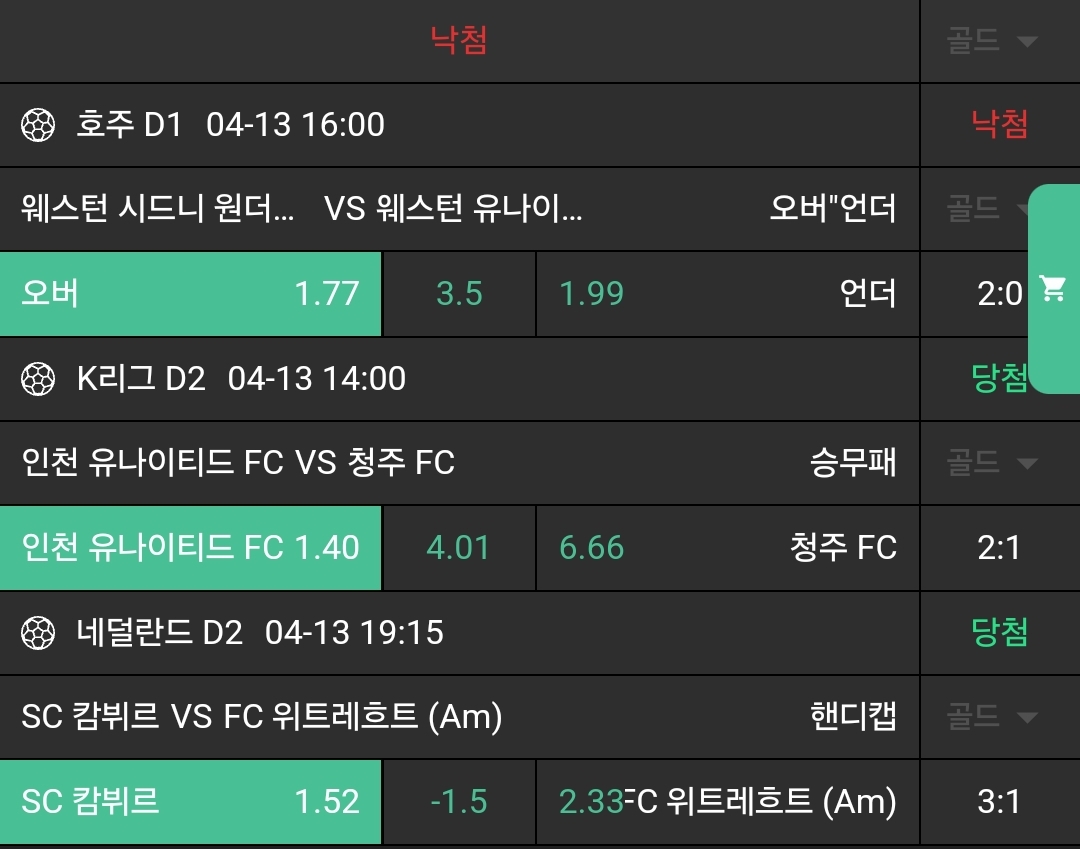The height and width of the screenshot is (849, 1080).
Task: Open 골드 dropdown in SC 캄뷔르 row
Action: coord(991,717)
